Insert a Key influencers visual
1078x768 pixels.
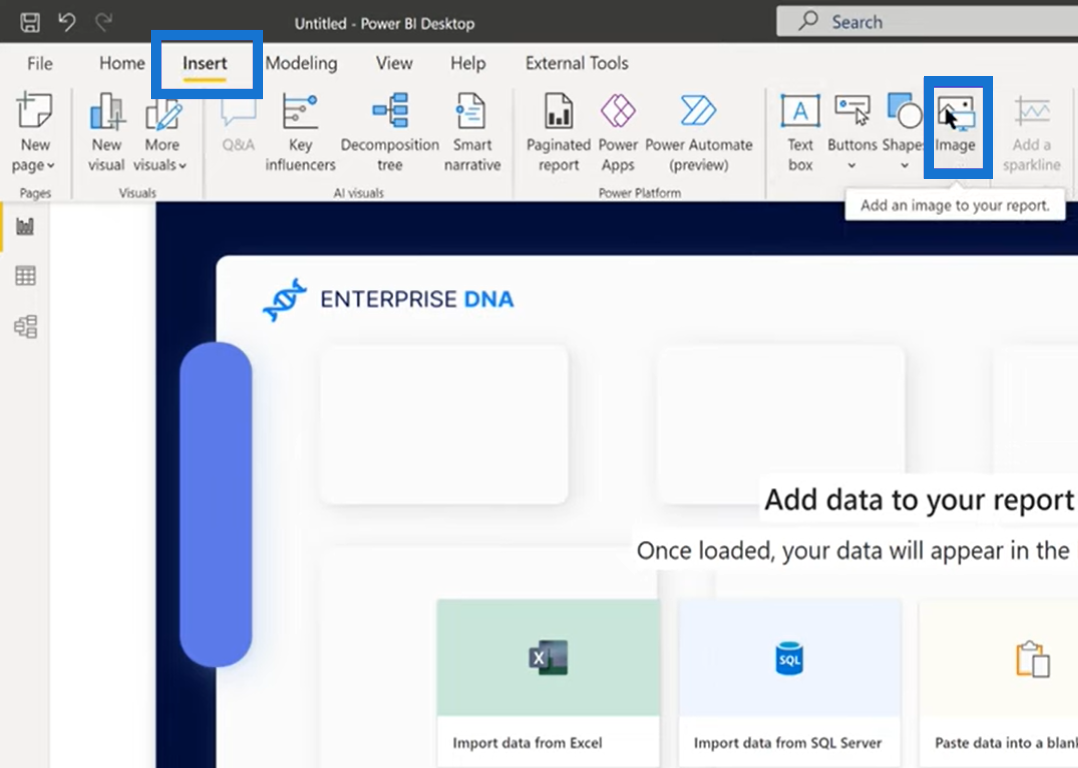point(300,133)
